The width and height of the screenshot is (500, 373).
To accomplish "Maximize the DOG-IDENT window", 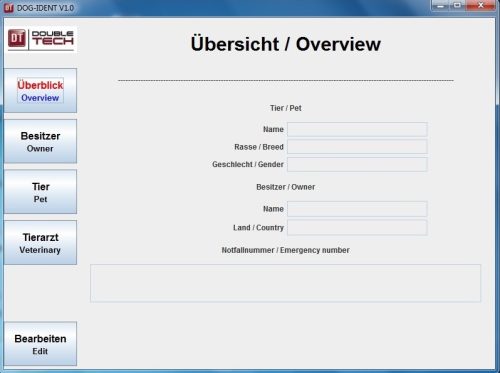I will point(458,5).
